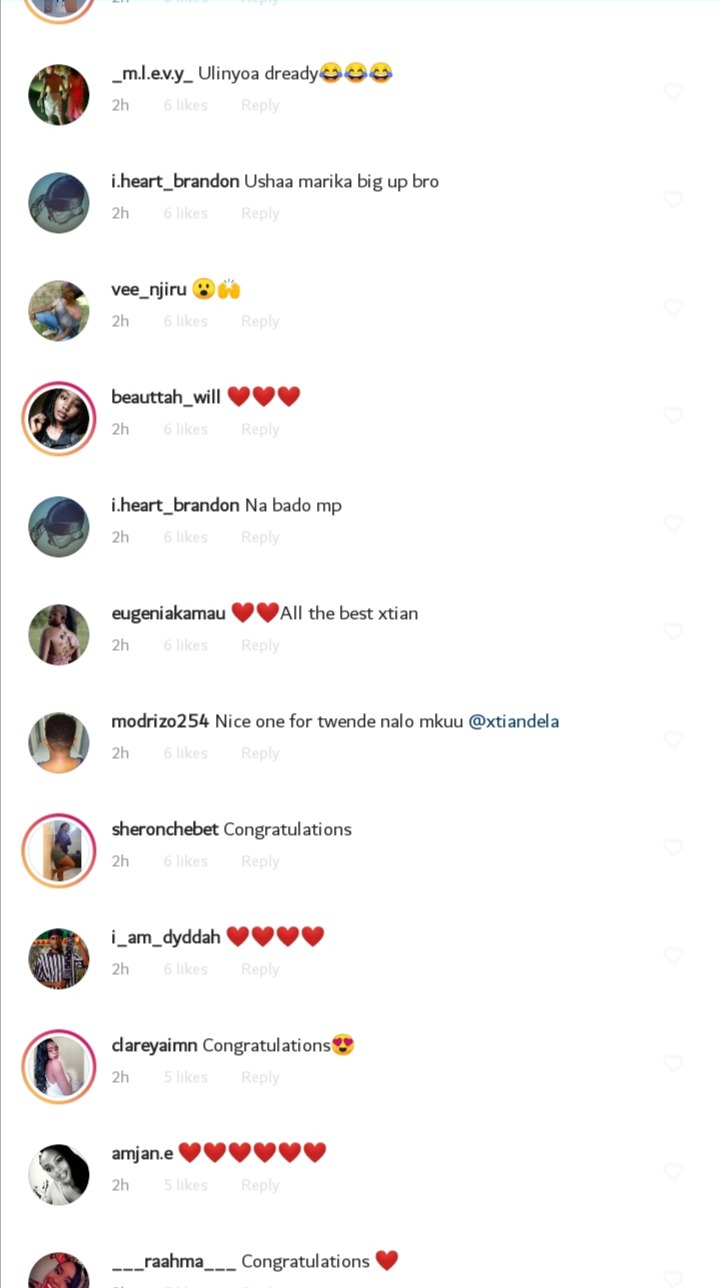The width and height of the screenshot is (720, 1288).
Task: Tap the heart next to sheronchebet's comment
Action: (673, 847)
